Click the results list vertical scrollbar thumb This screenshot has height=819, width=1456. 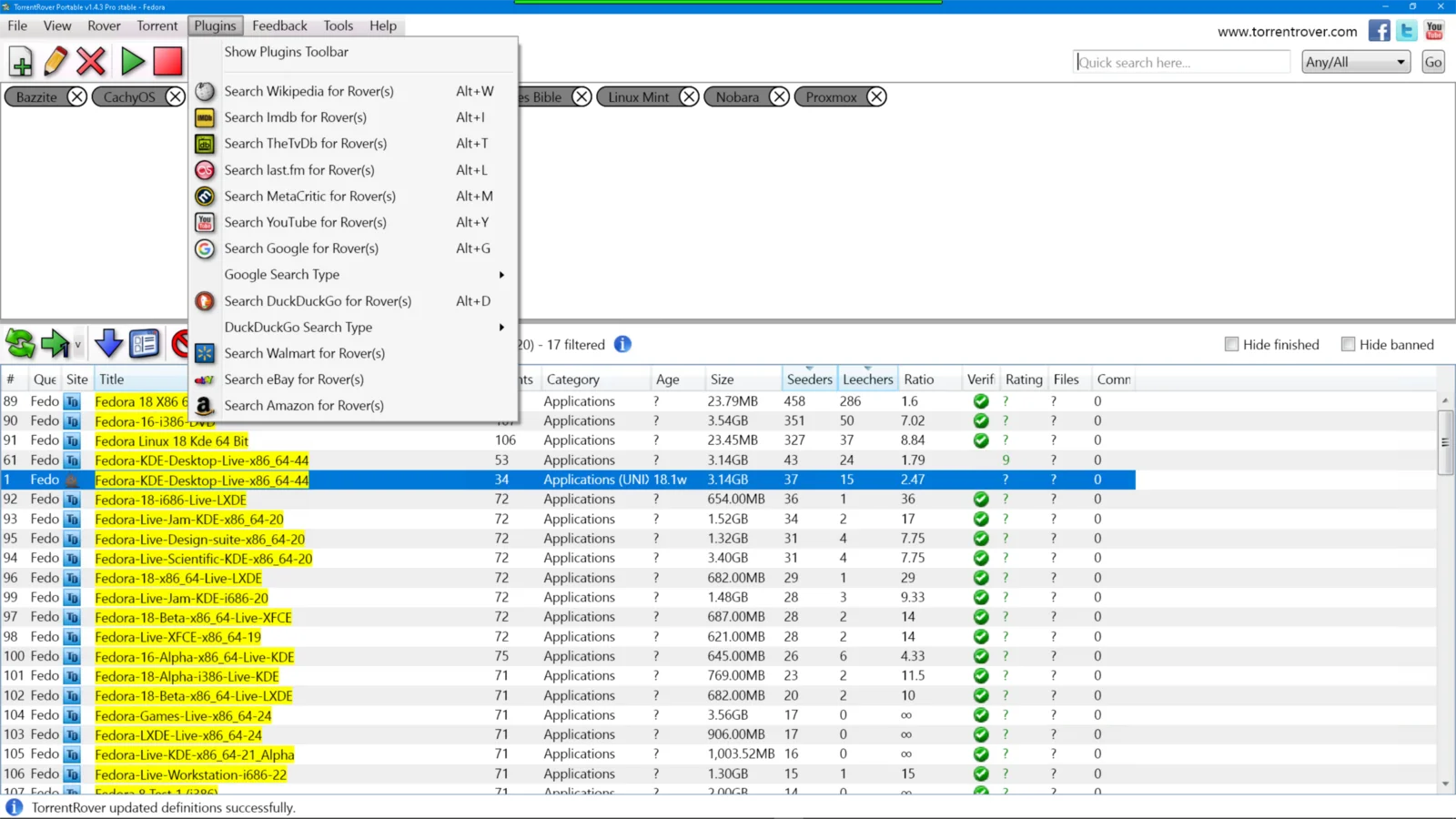[1445, 442]
